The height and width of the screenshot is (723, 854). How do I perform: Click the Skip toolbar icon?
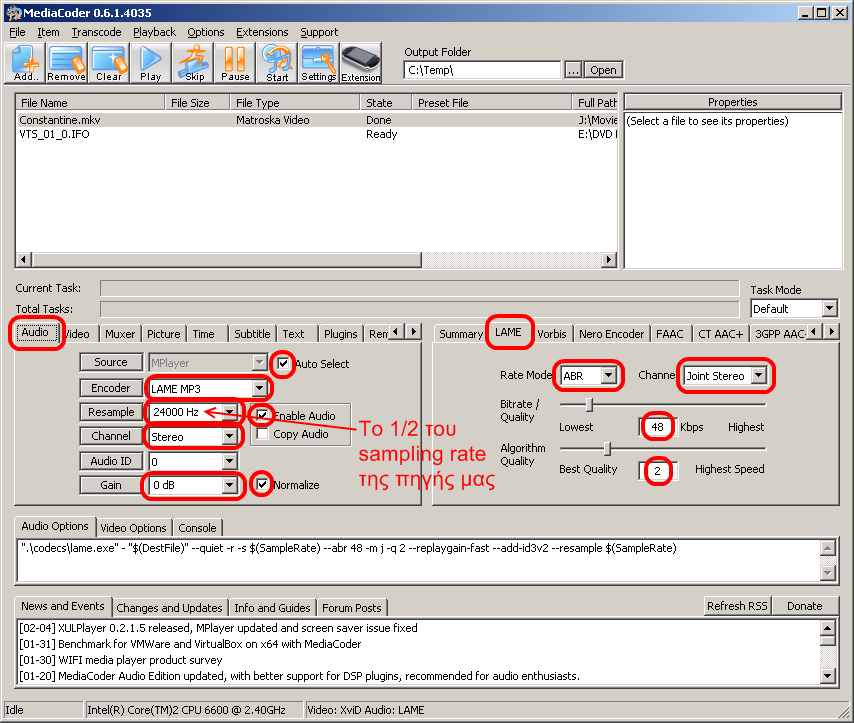[194, 63]
